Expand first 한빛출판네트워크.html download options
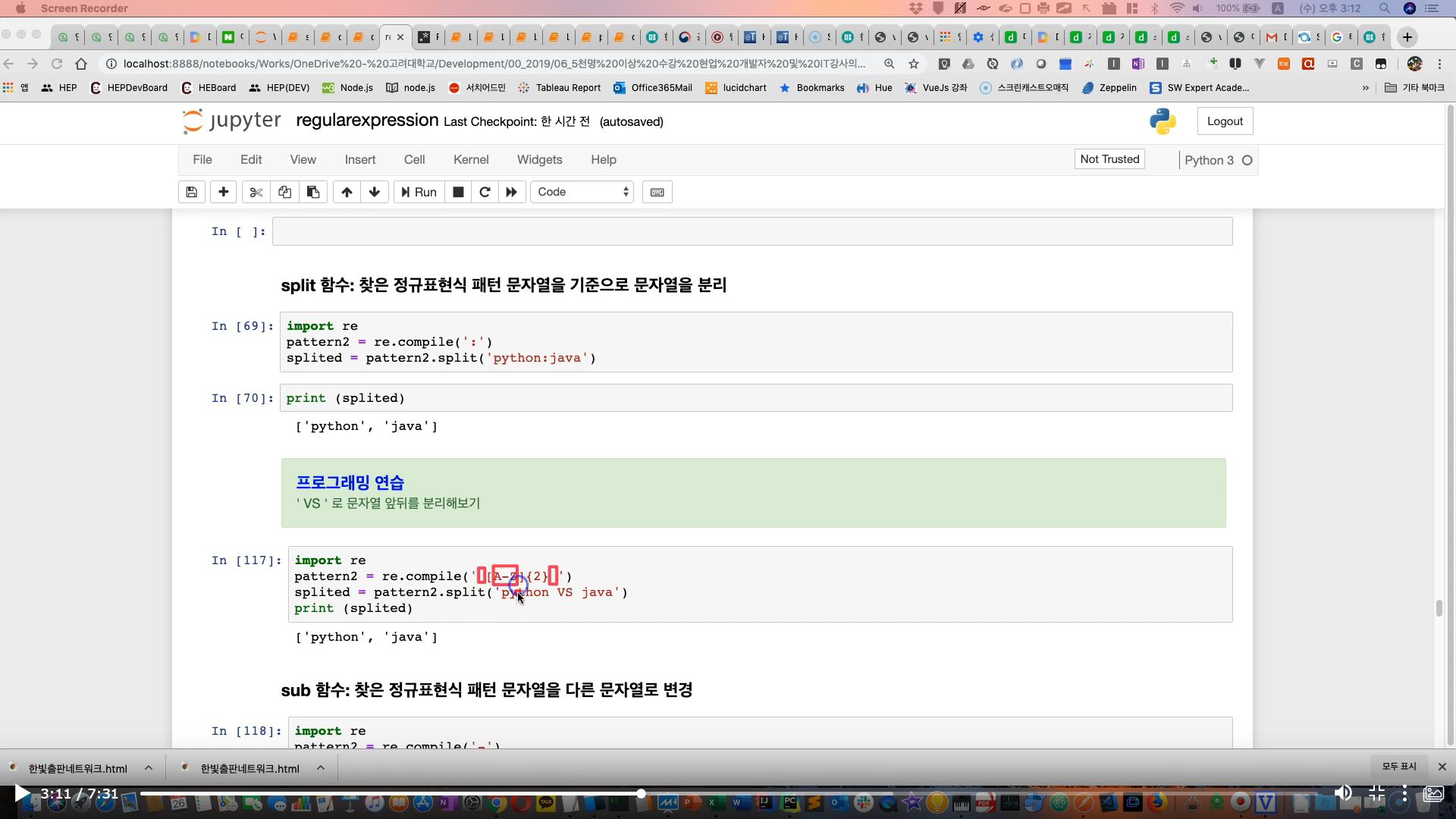 click(149, 767)
